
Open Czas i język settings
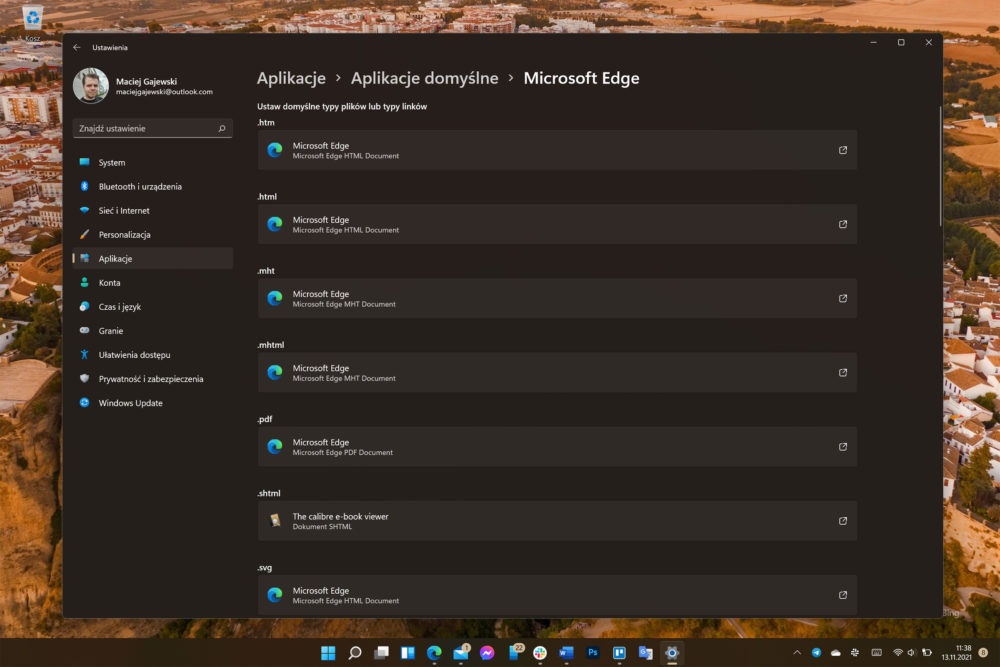pos(152,307)
